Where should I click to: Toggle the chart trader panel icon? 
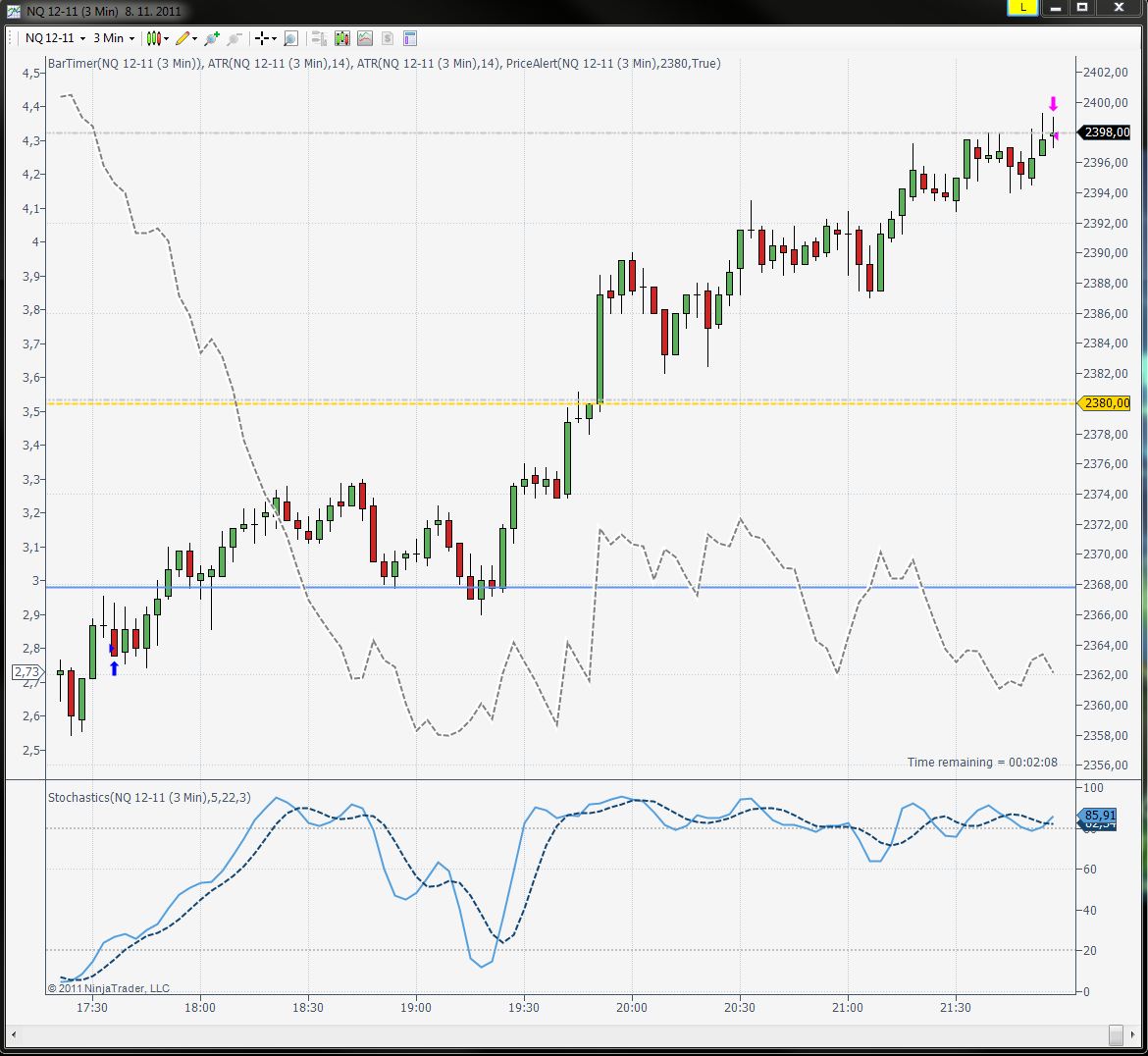pyautogui.click(x=319, y=39)
